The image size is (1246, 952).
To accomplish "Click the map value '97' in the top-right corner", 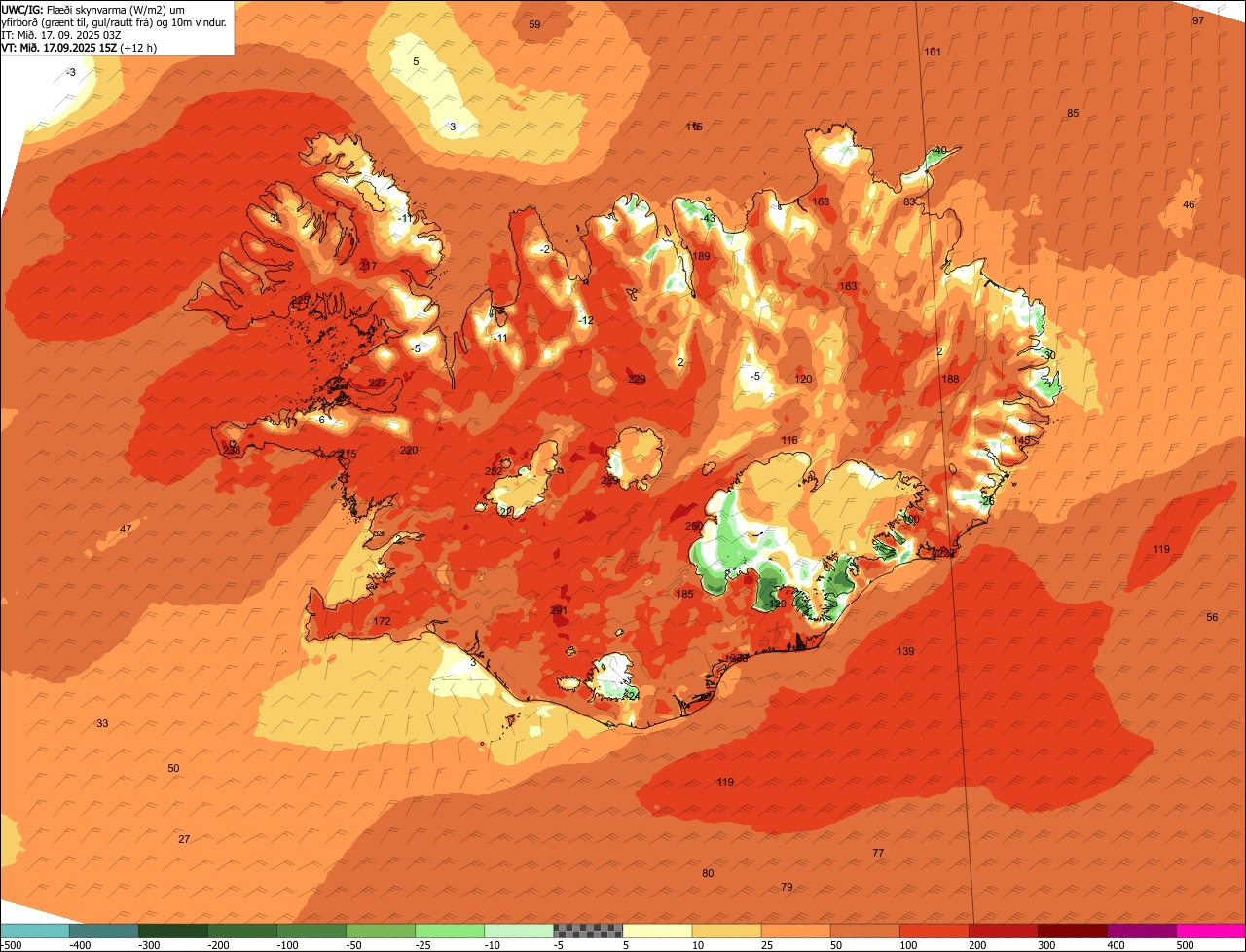I will click(x=1198, y=20).
